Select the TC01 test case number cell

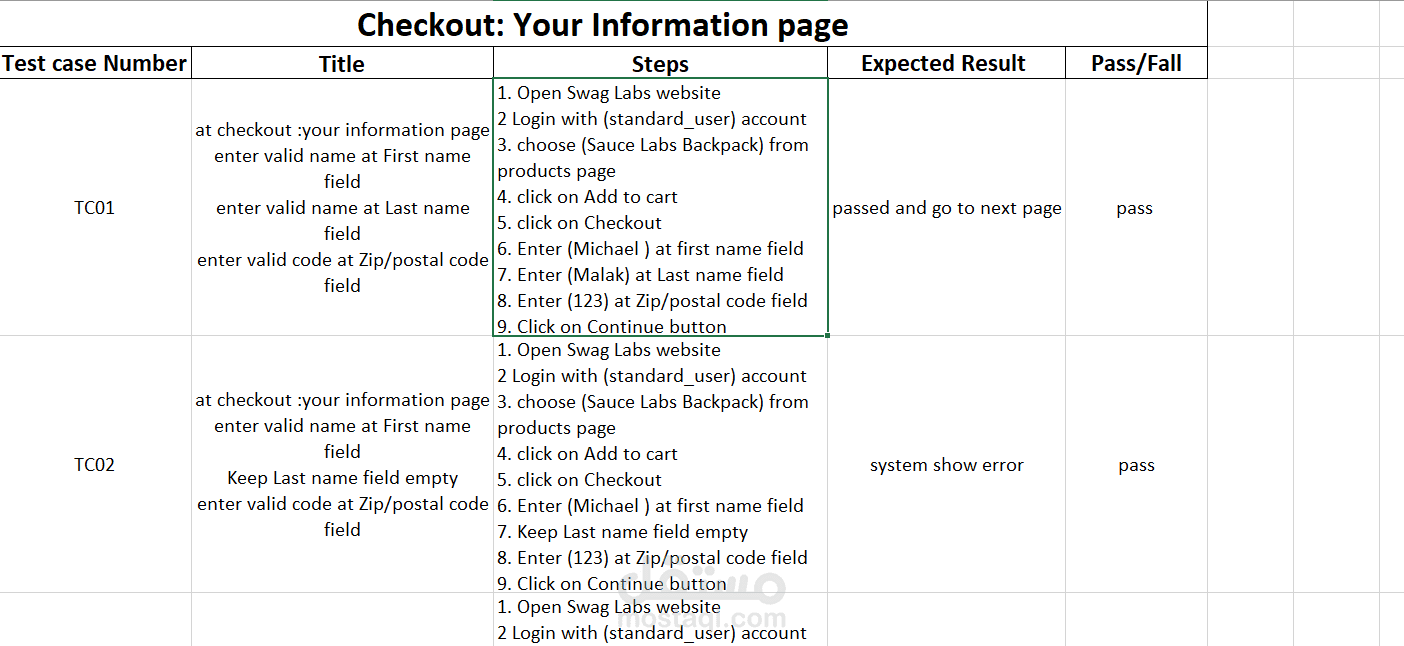tap(95, 208)
